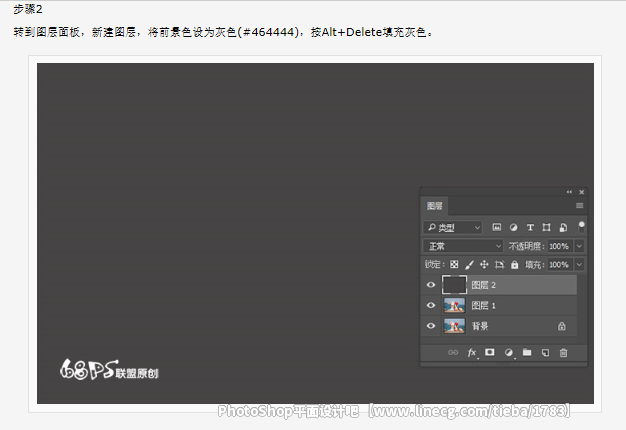
Task: Expand the 不透明度 slider arrow
Action: tap(579, 246)
